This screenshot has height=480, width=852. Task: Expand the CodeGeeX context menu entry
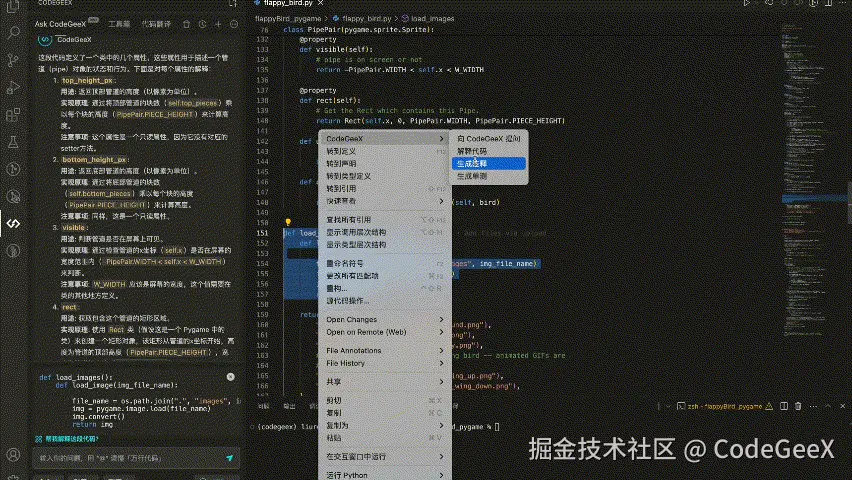click(385, 139)
